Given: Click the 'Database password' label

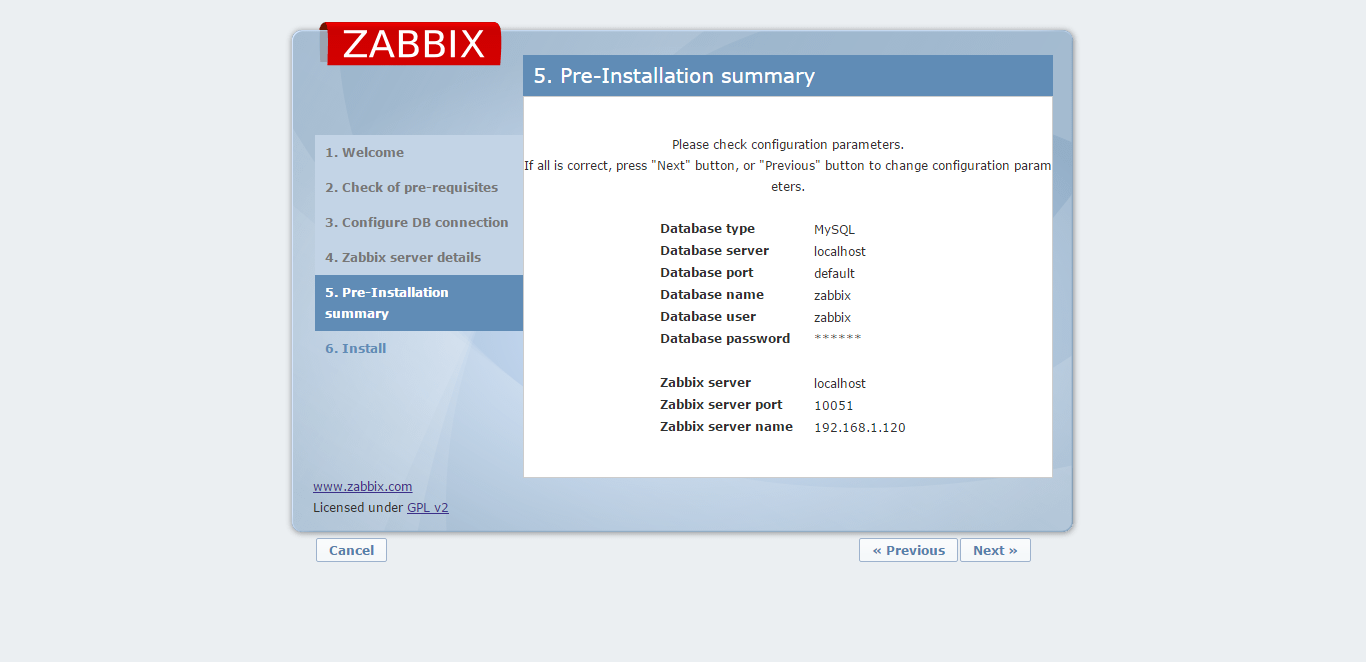Looking at the screenshot, I should (x=725, y=339).
